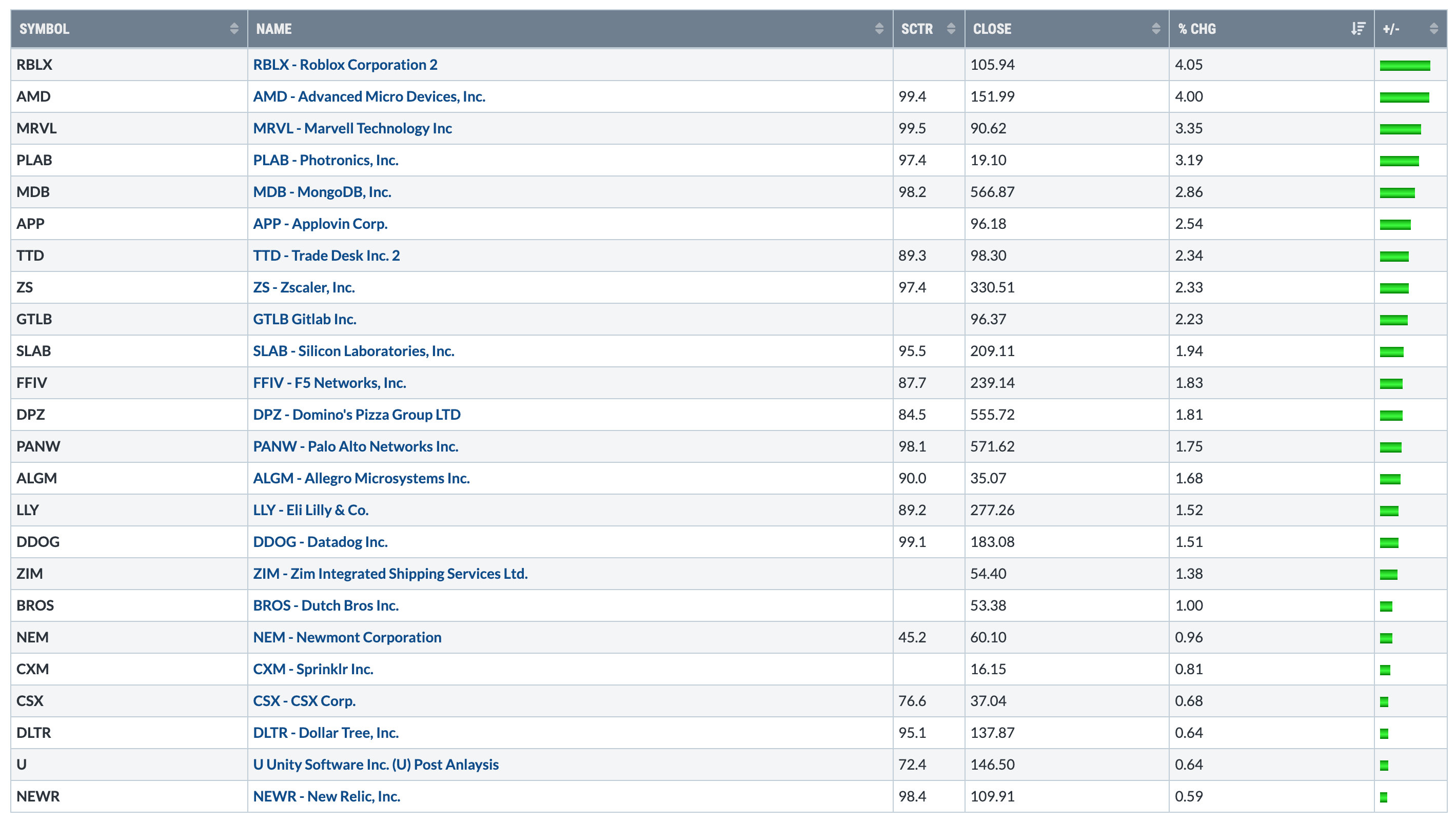Click the SCTR column sort arrows

coord(951,29)
